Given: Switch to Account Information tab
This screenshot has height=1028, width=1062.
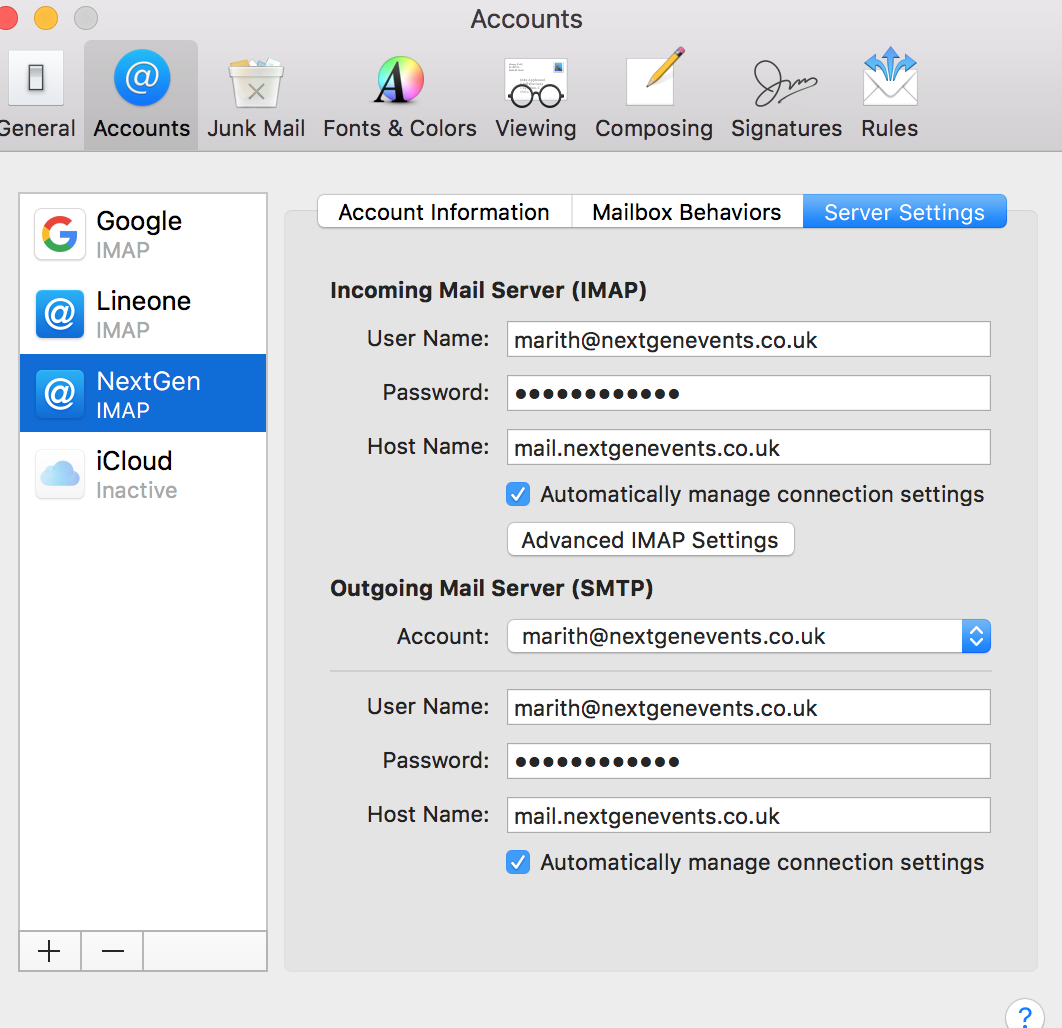Looking at the screenshot, I should 444,212.
